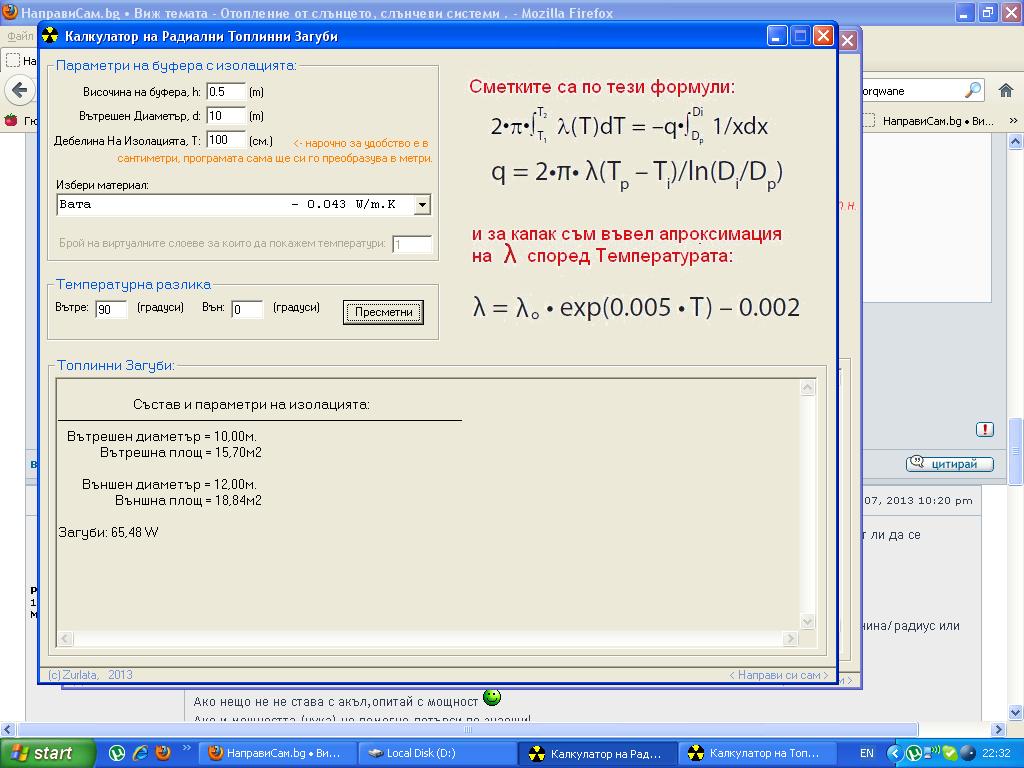
Task: Click the Направи си сам link
Action: [x=779, y=675]
